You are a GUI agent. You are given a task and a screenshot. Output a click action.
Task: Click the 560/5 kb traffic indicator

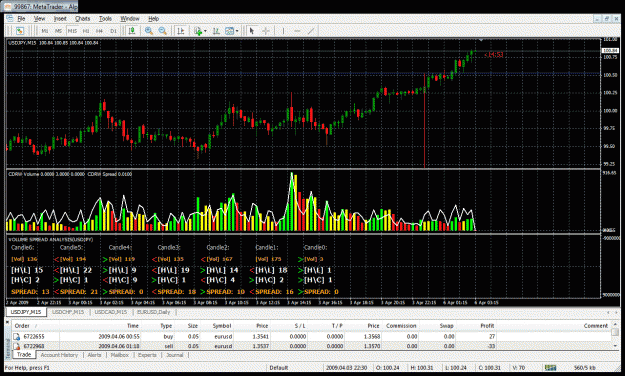[x=585, y=368]
